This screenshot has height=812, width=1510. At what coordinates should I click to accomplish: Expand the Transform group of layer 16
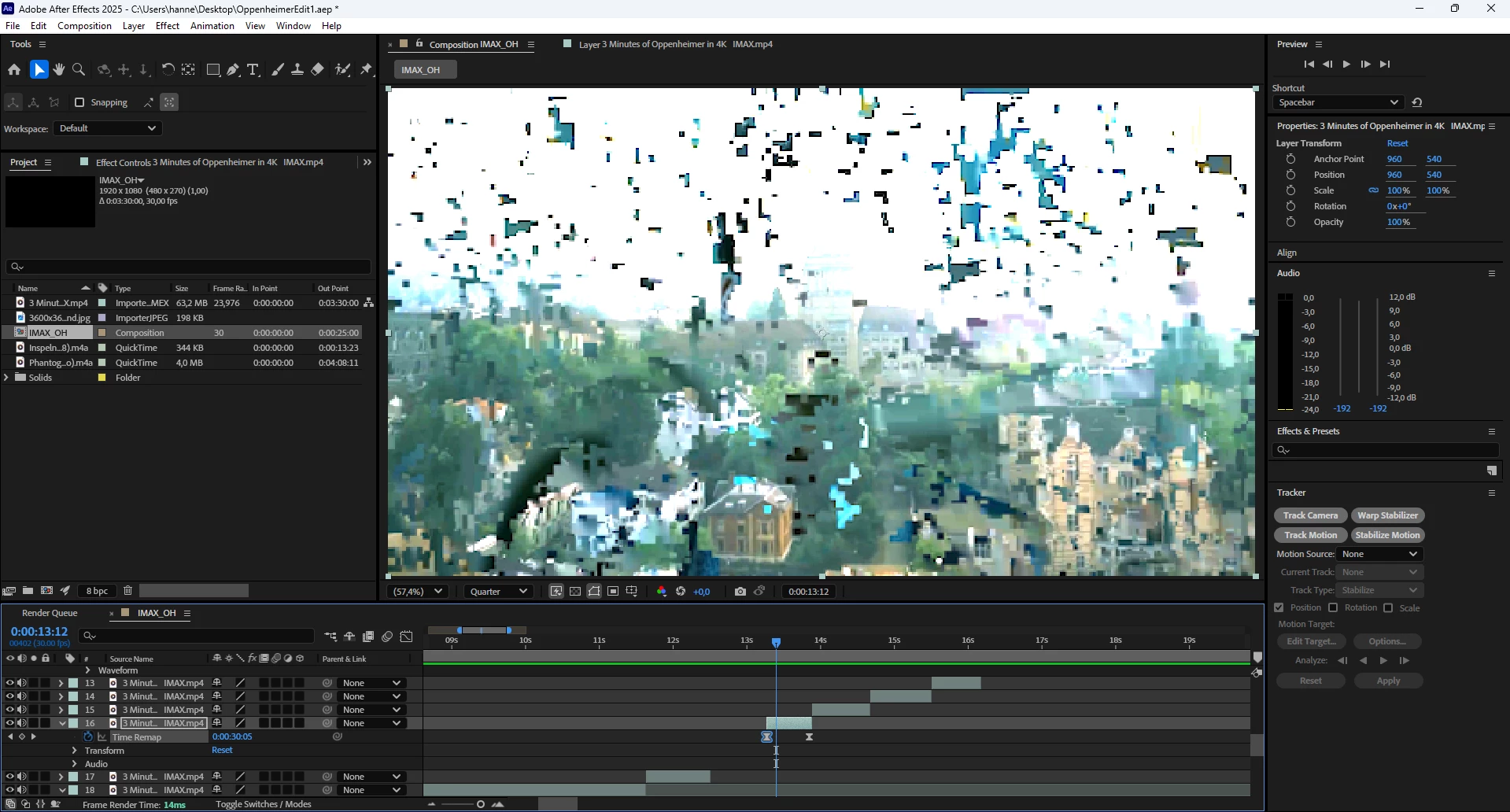coord(75,751)
